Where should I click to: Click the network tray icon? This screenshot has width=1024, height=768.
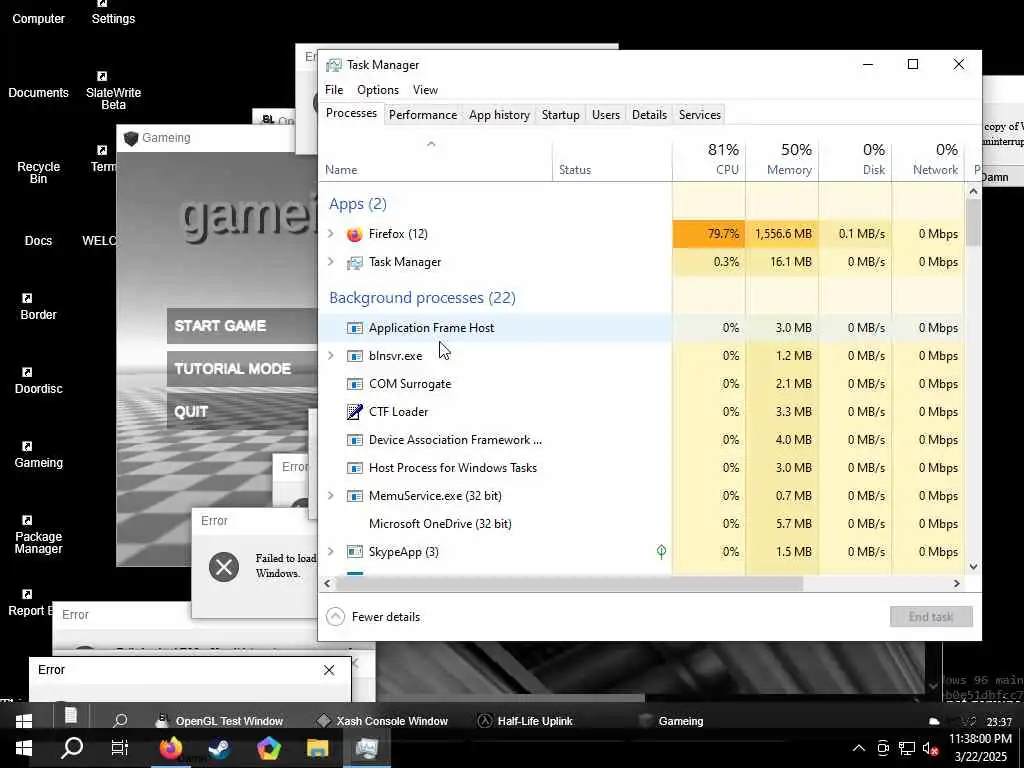click(x=906, y=748)
